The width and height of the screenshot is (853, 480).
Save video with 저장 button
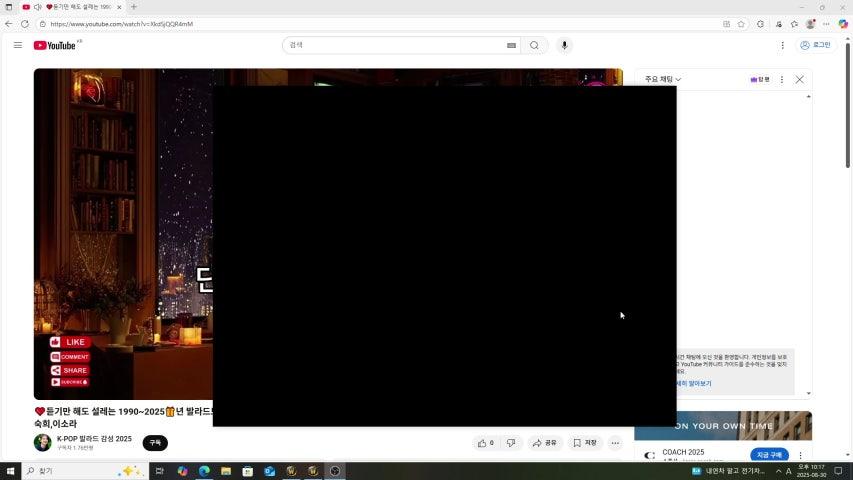point(585,443)
